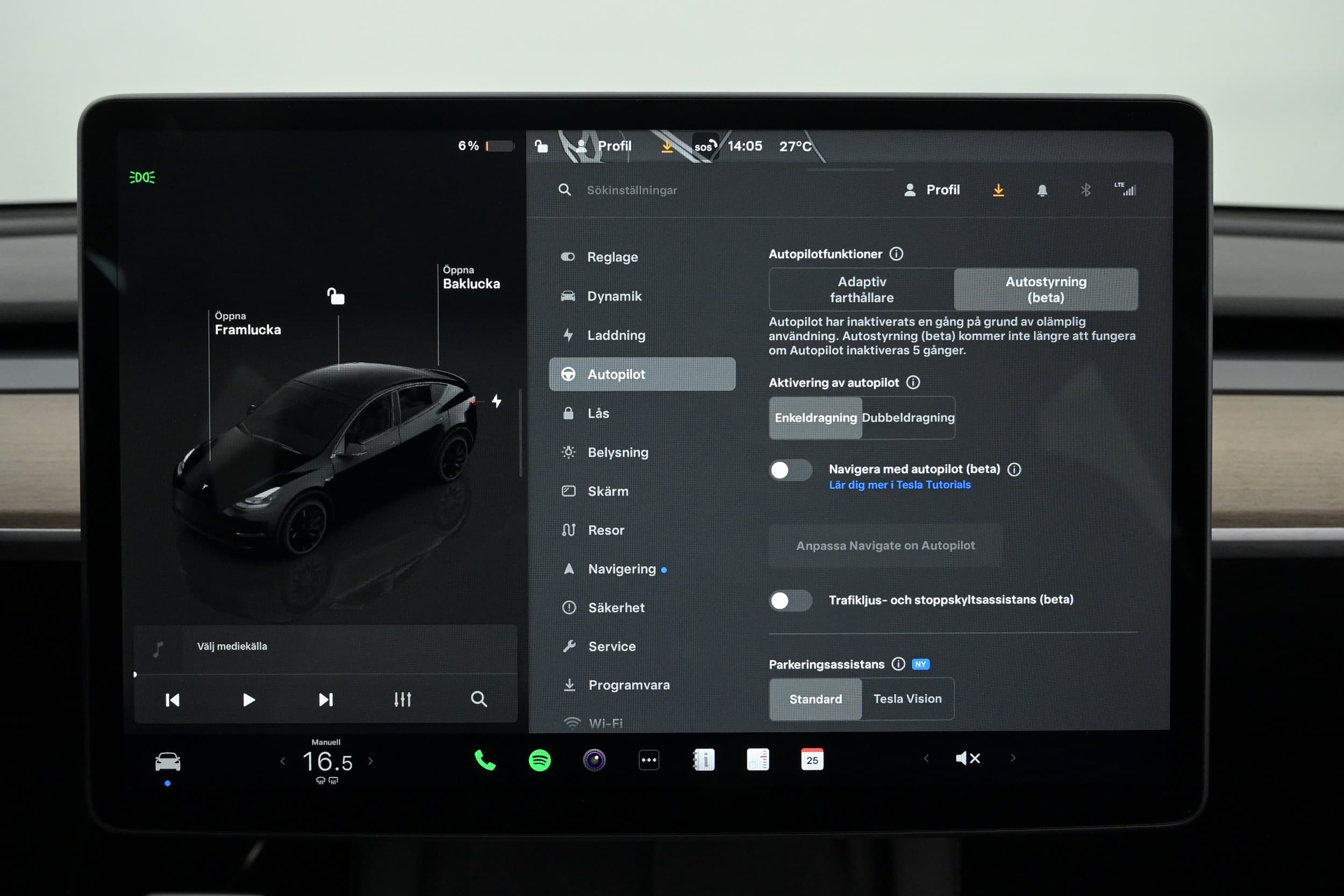Image resolution: width=1344 pixels, height=896 pixels.
Task: Tap Öppna Baklucka to open trunk
Action: point(471,278)
